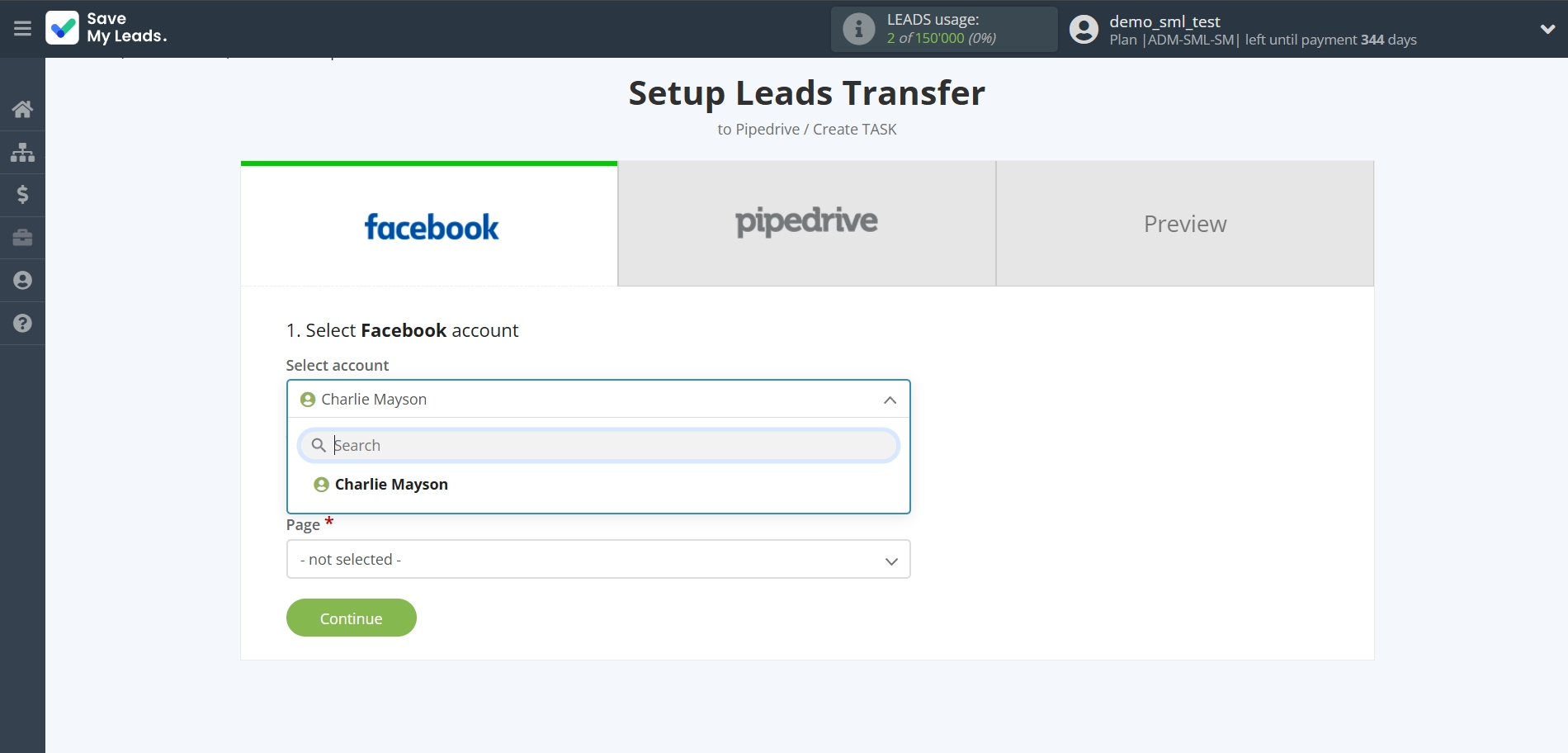Click the LEADS usage info icon
The width and height of the screenshot is (1568, 753).
858,29
